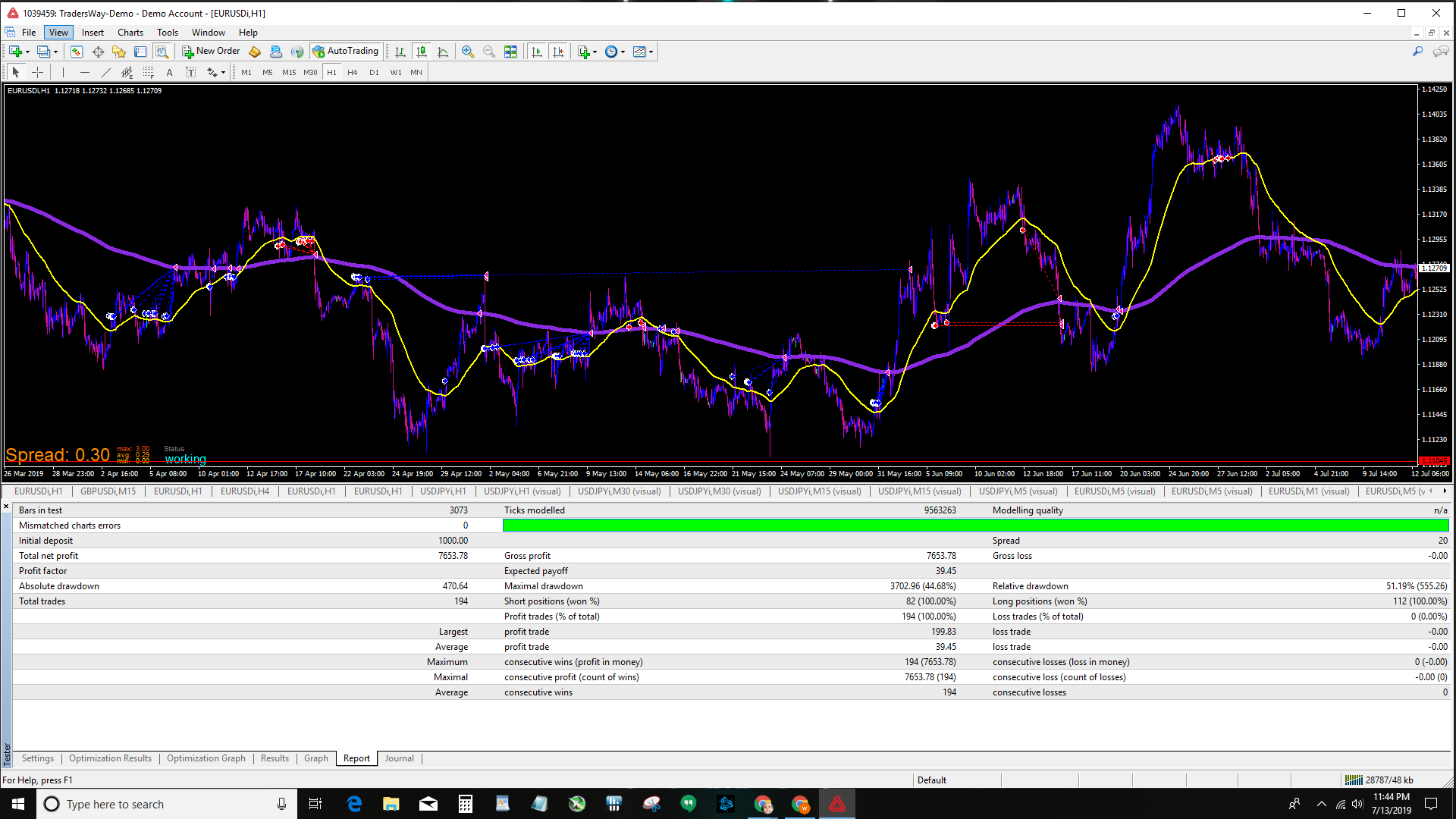Viewport: 1456px width, 819px height.
Task: Select the arrow Cursor tool
Action: [16, 72]
